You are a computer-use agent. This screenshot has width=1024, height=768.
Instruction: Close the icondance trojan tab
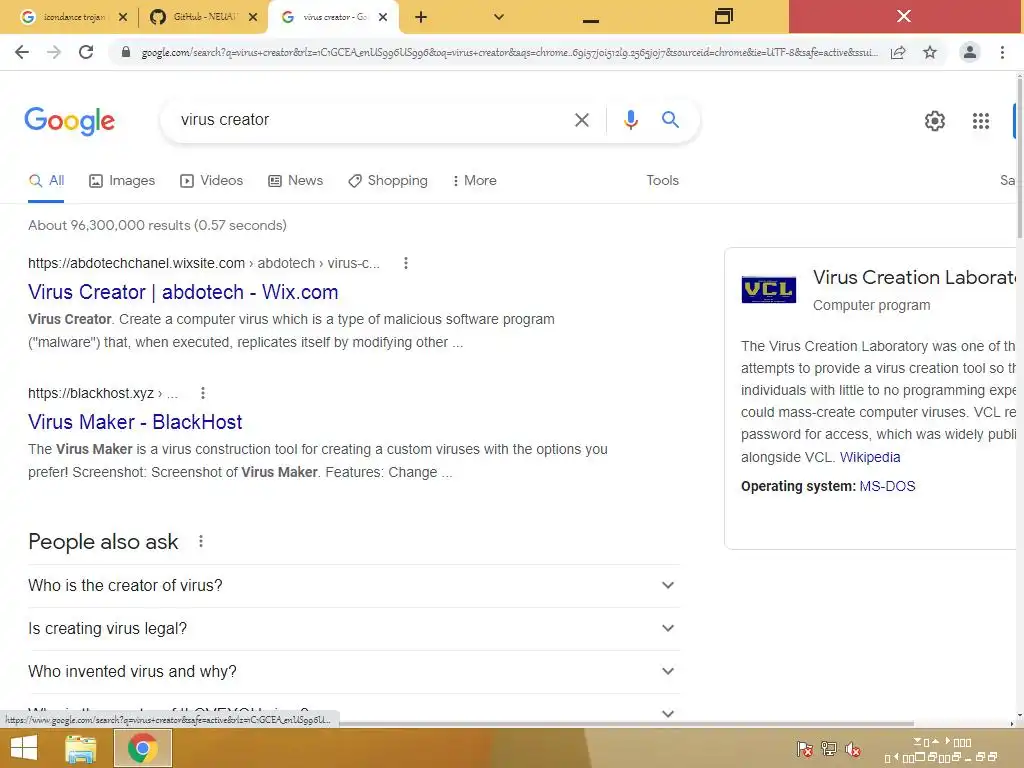pyautogui.click(x=123, y=17)
